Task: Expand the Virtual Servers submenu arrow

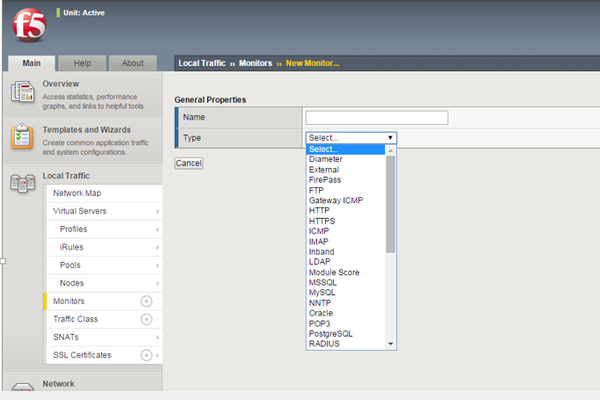Action: (157, 212)
